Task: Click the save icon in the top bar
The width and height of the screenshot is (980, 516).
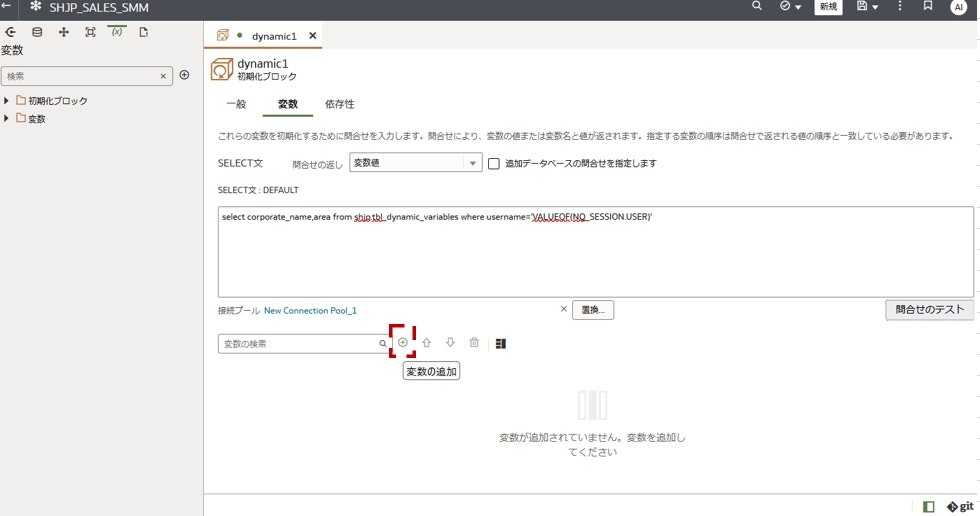Action: click(x=862, y=6)
